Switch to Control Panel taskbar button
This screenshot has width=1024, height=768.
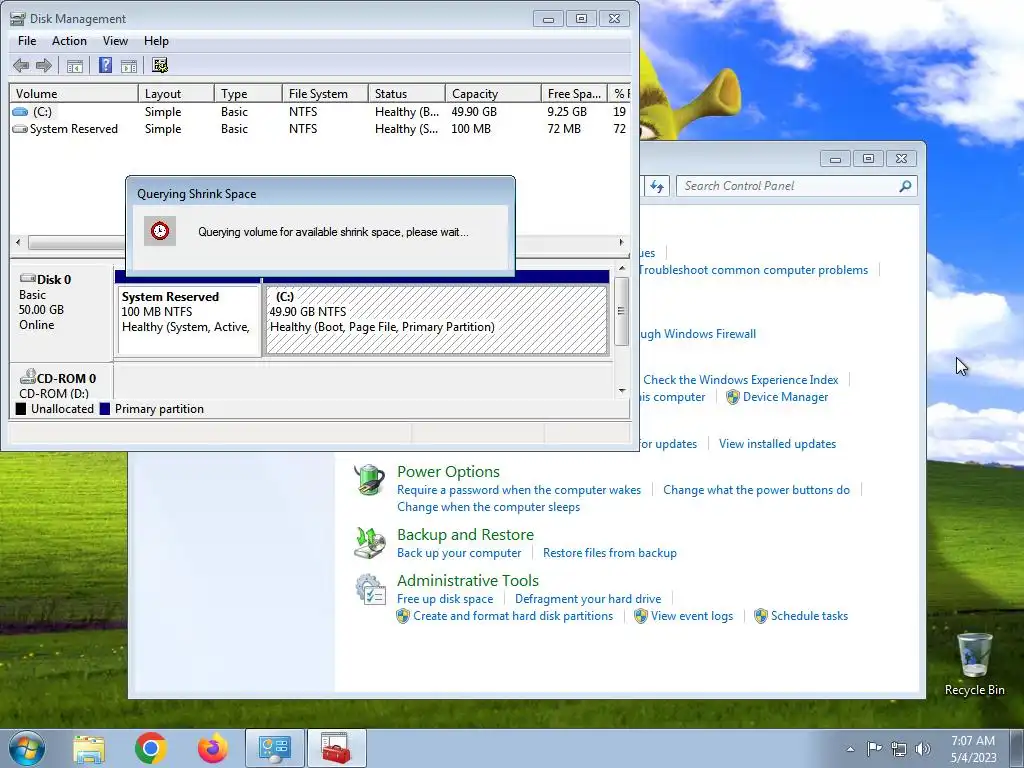coord(275,748)
